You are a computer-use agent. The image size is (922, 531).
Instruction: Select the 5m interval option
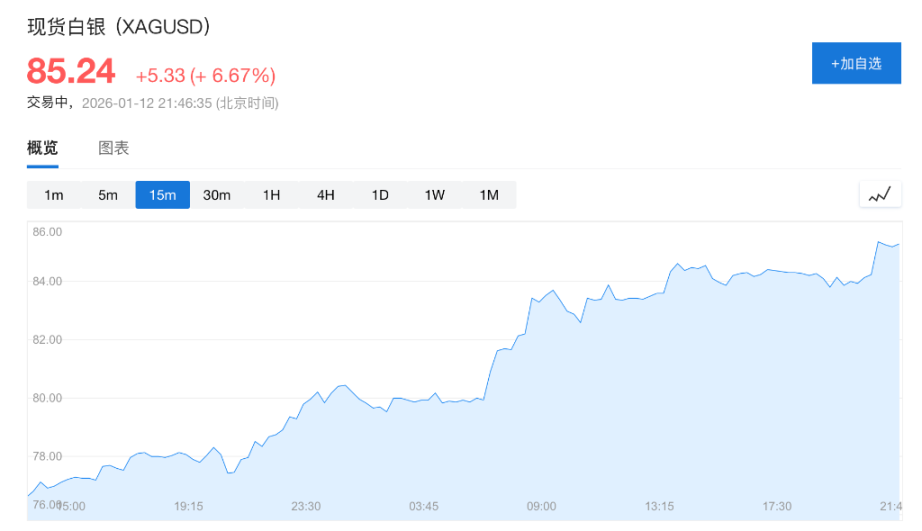click(x=108, y=195)
